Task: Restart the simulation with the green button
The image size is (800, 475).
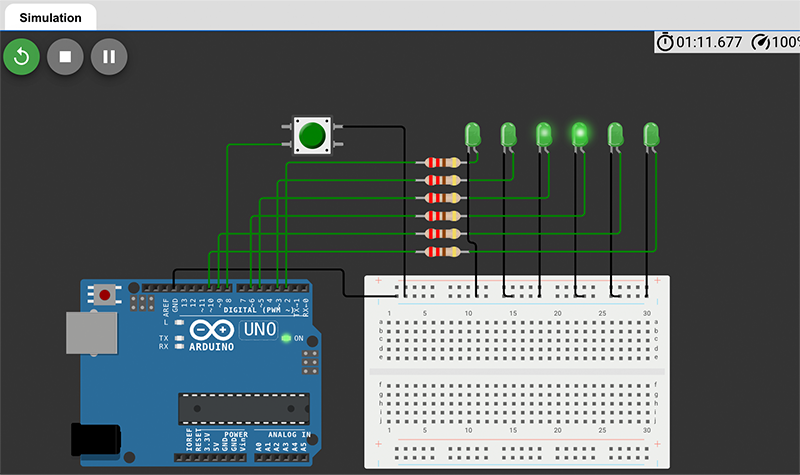Action: 21,57
